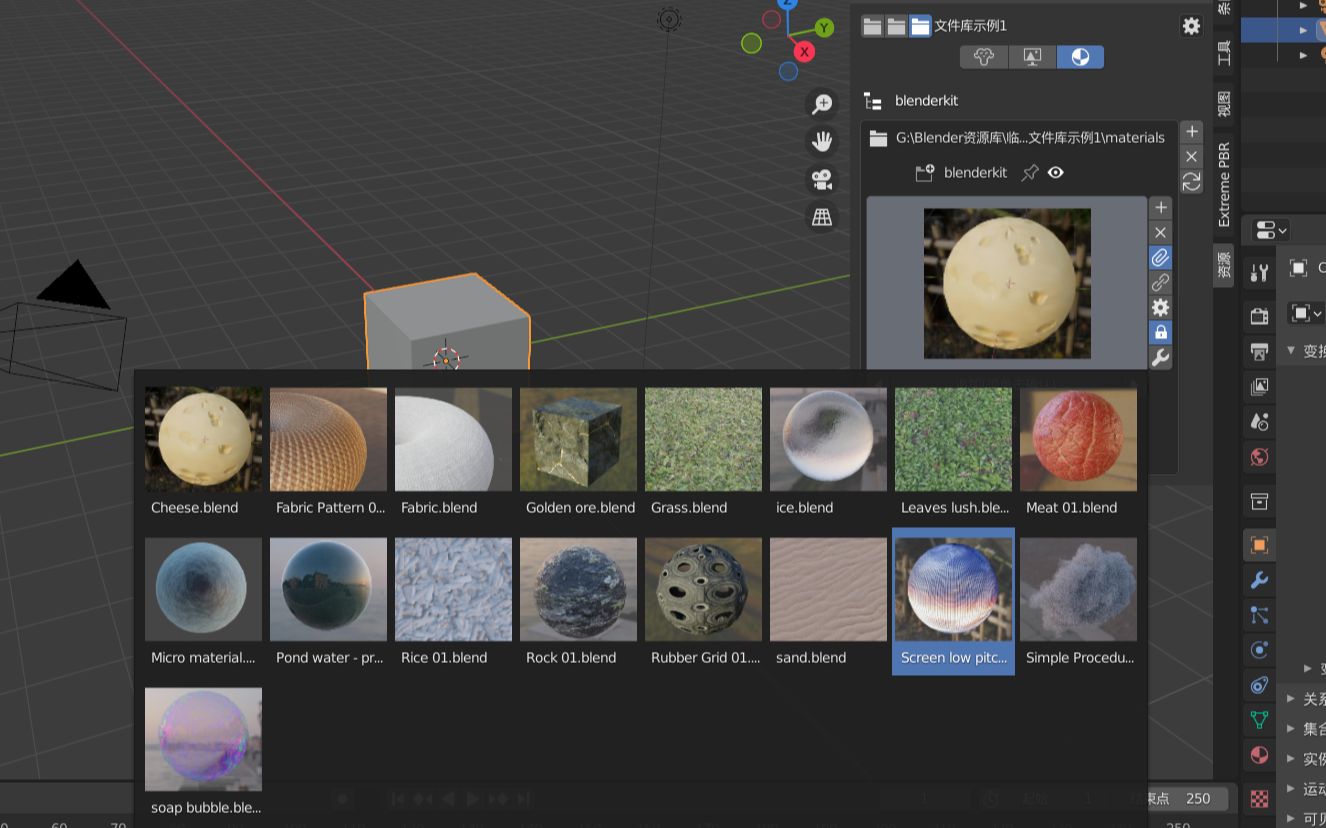This screenshot has height=828, width=1326.
Task: Toggle the eye icon beside blenderkit
Action: tap(1055, 173)
